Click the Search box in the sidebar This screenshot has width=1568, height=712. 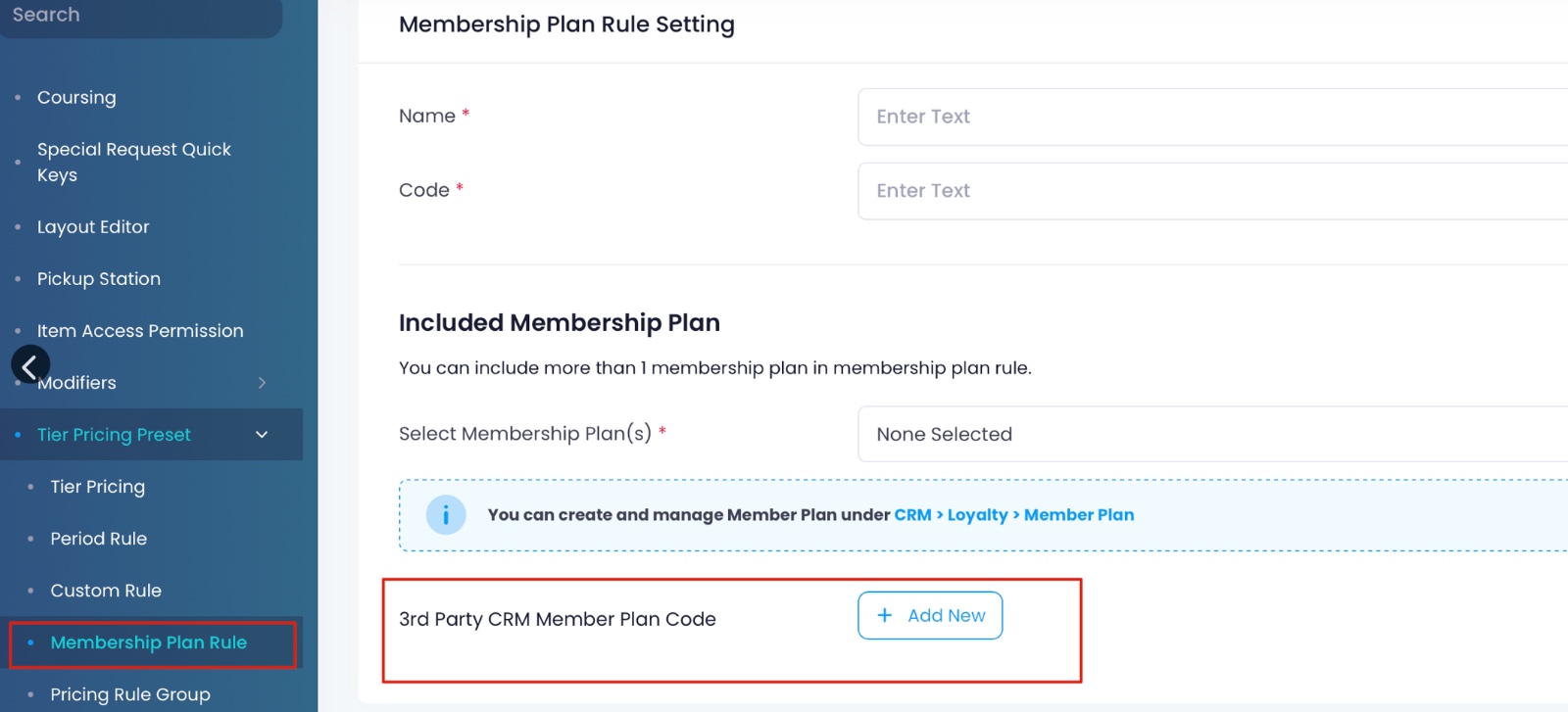point(142,15)
